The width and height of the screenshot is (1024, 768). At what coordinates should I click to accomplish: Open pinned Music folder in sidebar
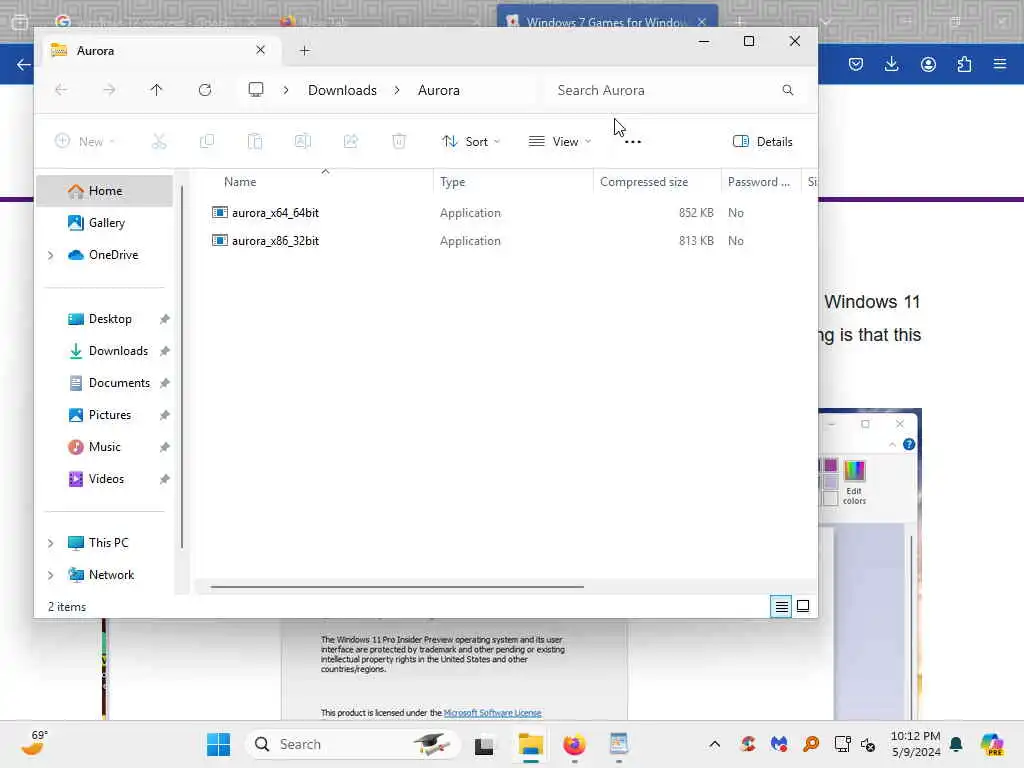pyautogui.click(x=104, y=447)
